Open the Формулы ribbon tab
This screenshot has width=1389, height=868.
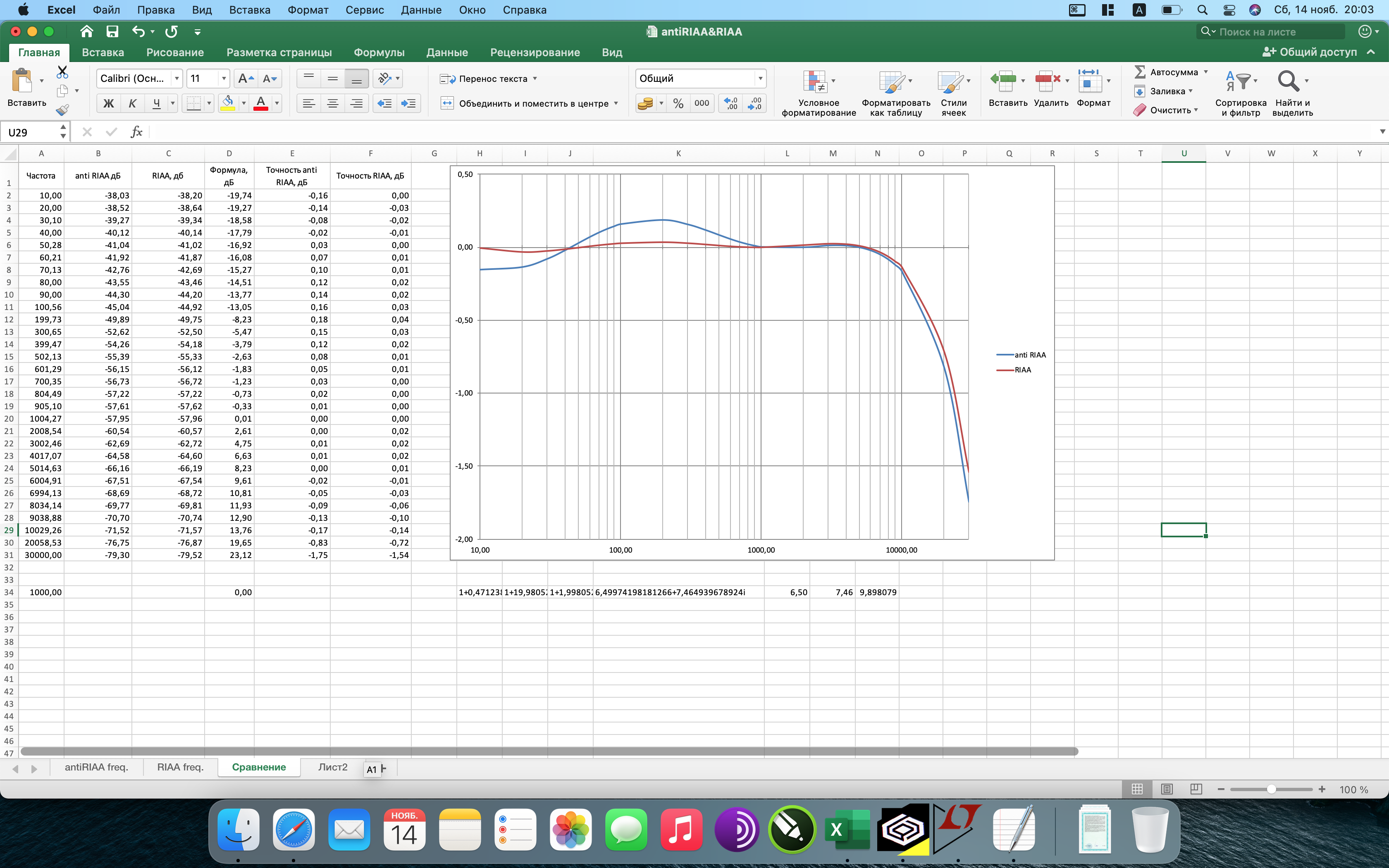coord(379,52)
